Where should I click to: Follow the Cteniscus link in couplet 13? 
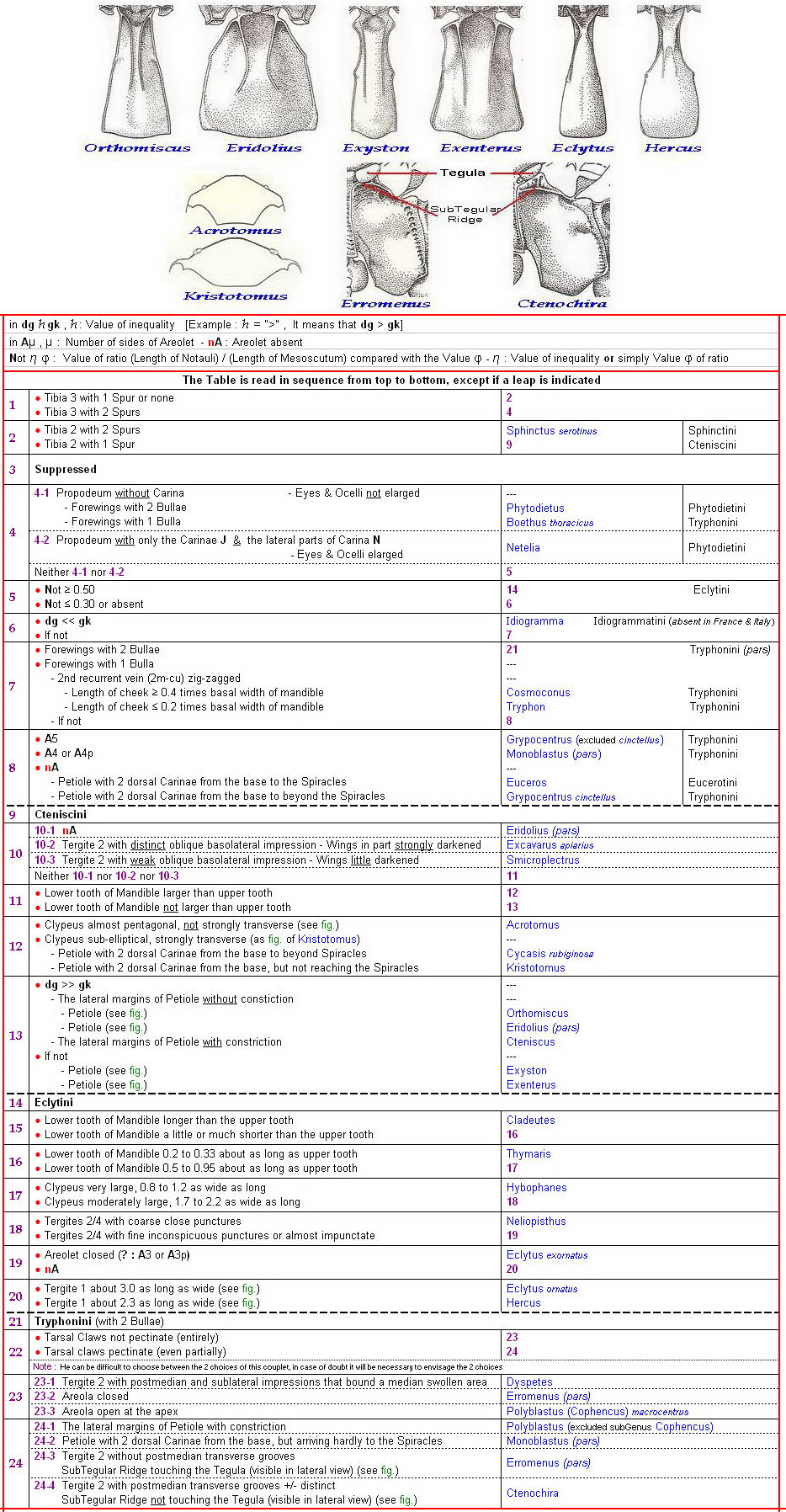coord(530,1042)
